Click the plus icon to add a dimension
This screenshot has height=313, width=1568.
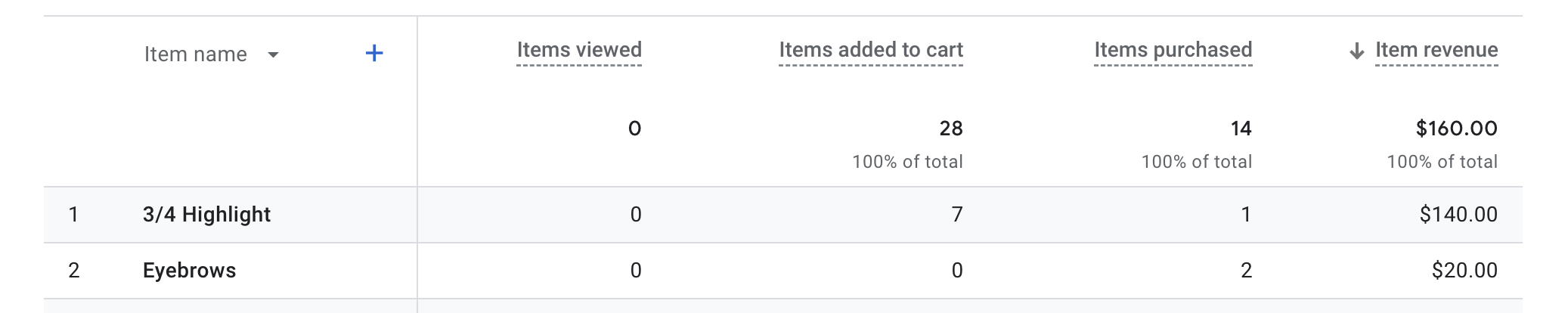pyautogui.click(x=374, y=53)
